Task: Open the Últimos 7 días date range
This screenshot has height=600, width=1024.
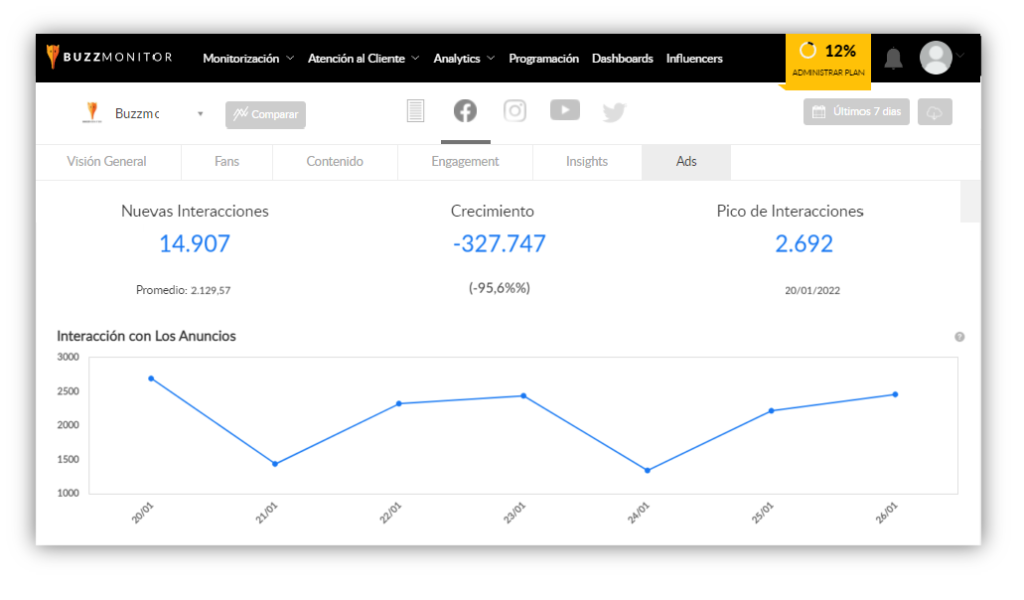Action: click(x=856, y=112)
